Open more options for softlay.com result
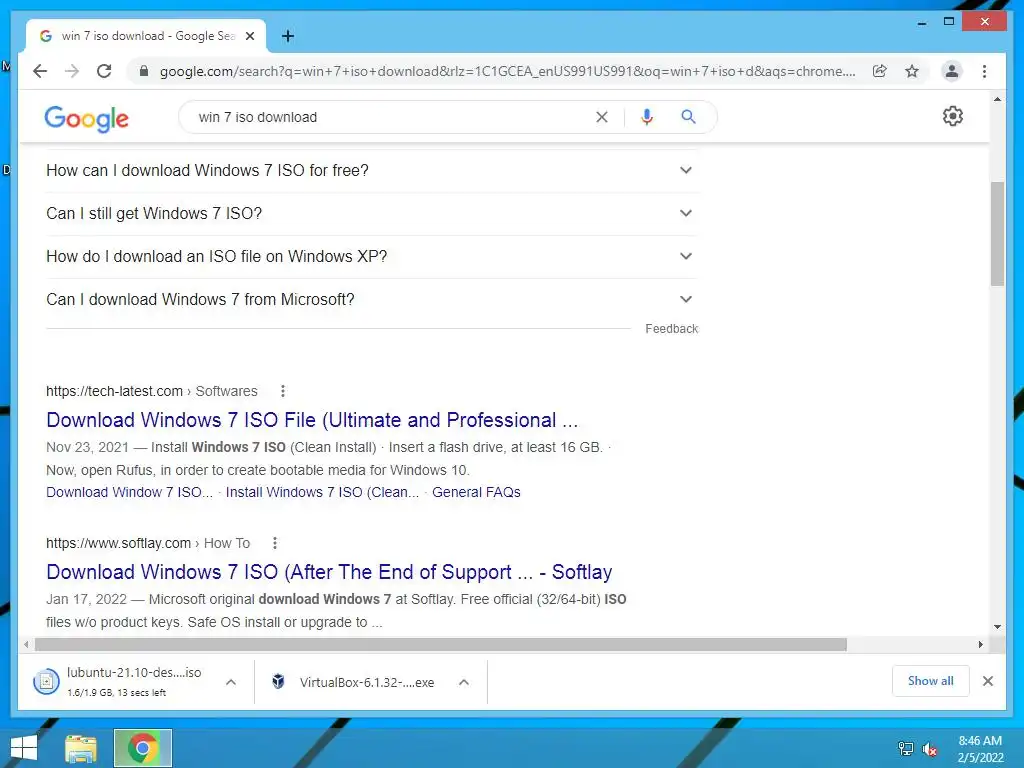This screenshot has width=1024, height=768. click(x=275, y=543)
